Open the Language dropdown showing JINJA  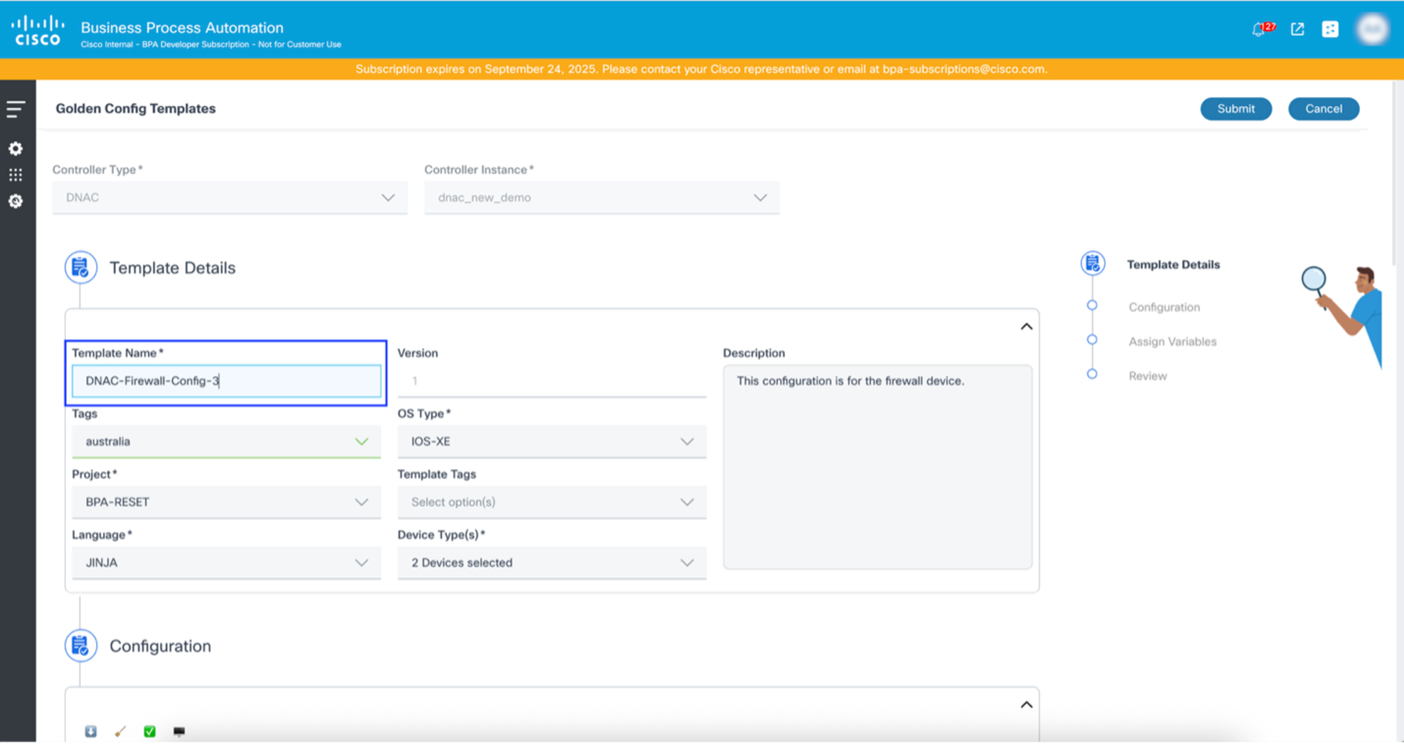coord(226,563)
